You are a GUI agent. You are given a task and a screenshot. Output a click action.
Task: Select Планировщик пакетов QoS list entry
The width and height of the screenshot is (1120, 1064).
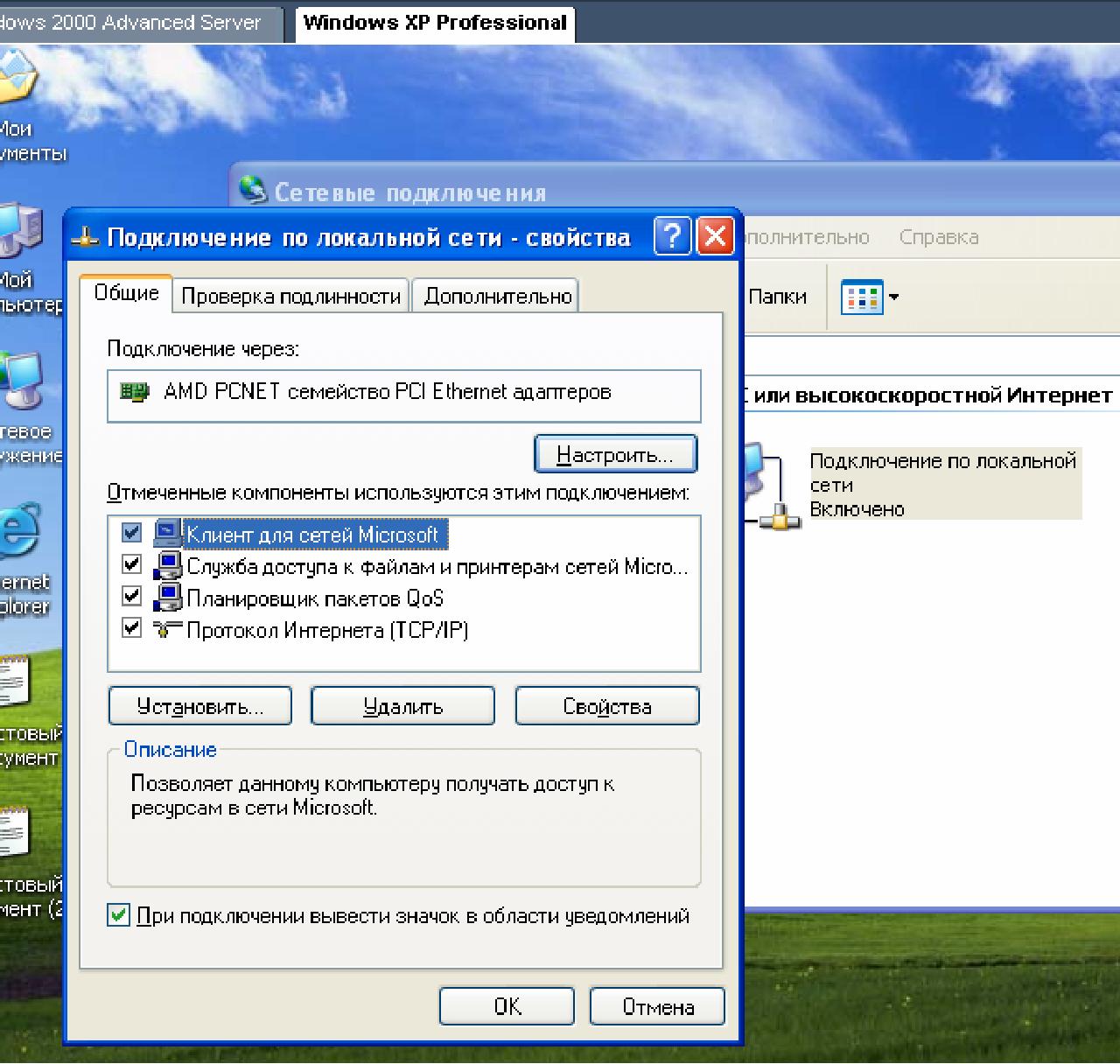[315, 598]
